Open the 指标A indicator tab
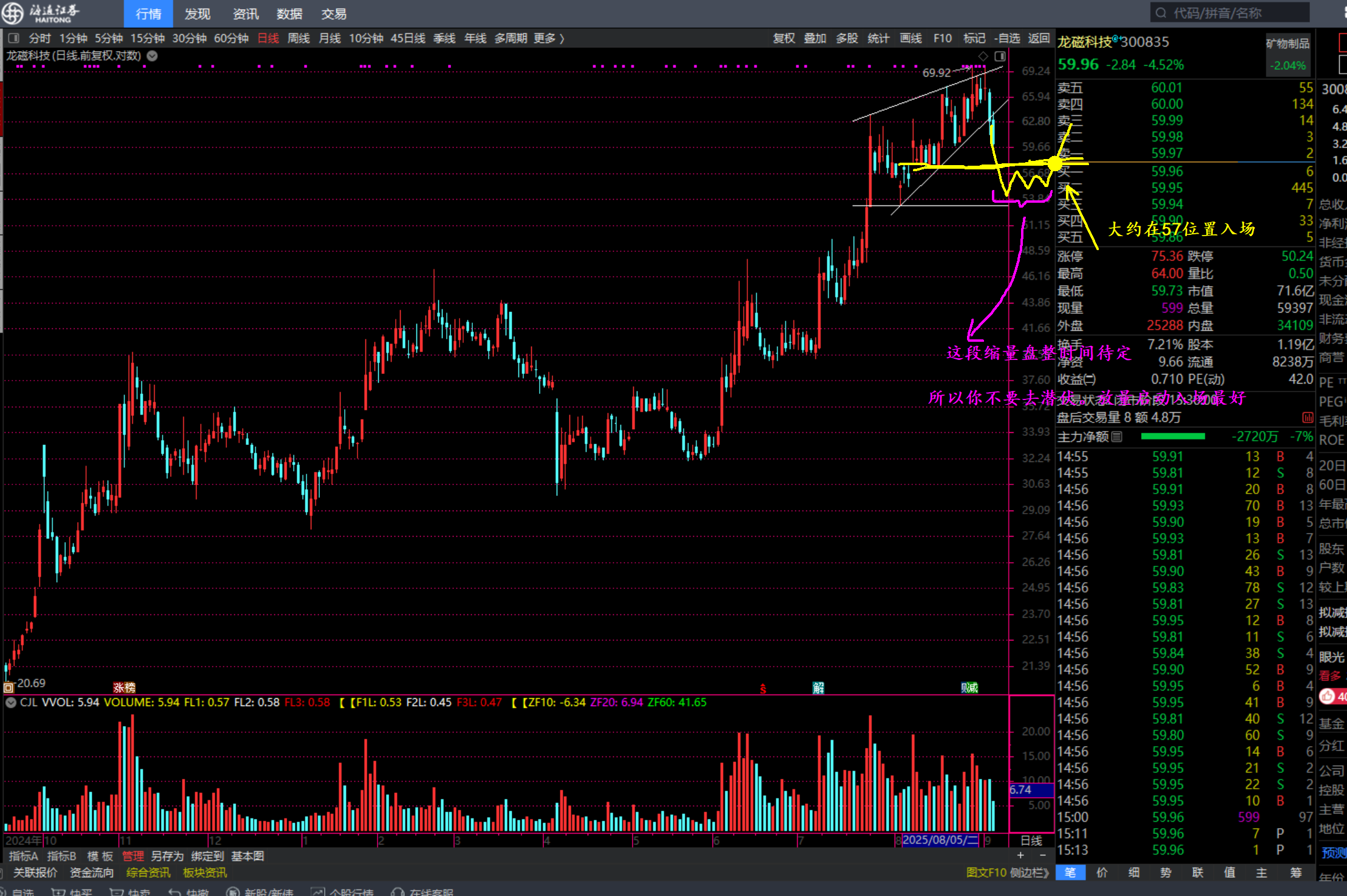The width and height of the screenshot is (1347, 896). tap(24, 856)
